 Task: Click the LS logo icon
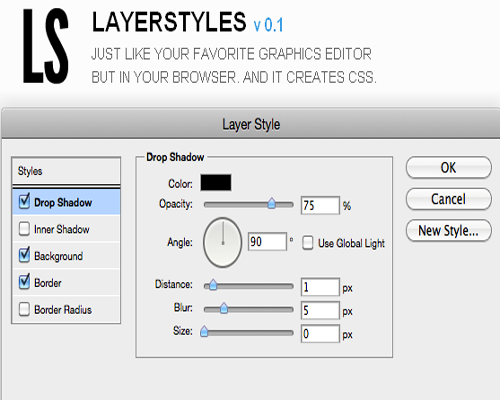pyautogui.click(x=46, y=46)
